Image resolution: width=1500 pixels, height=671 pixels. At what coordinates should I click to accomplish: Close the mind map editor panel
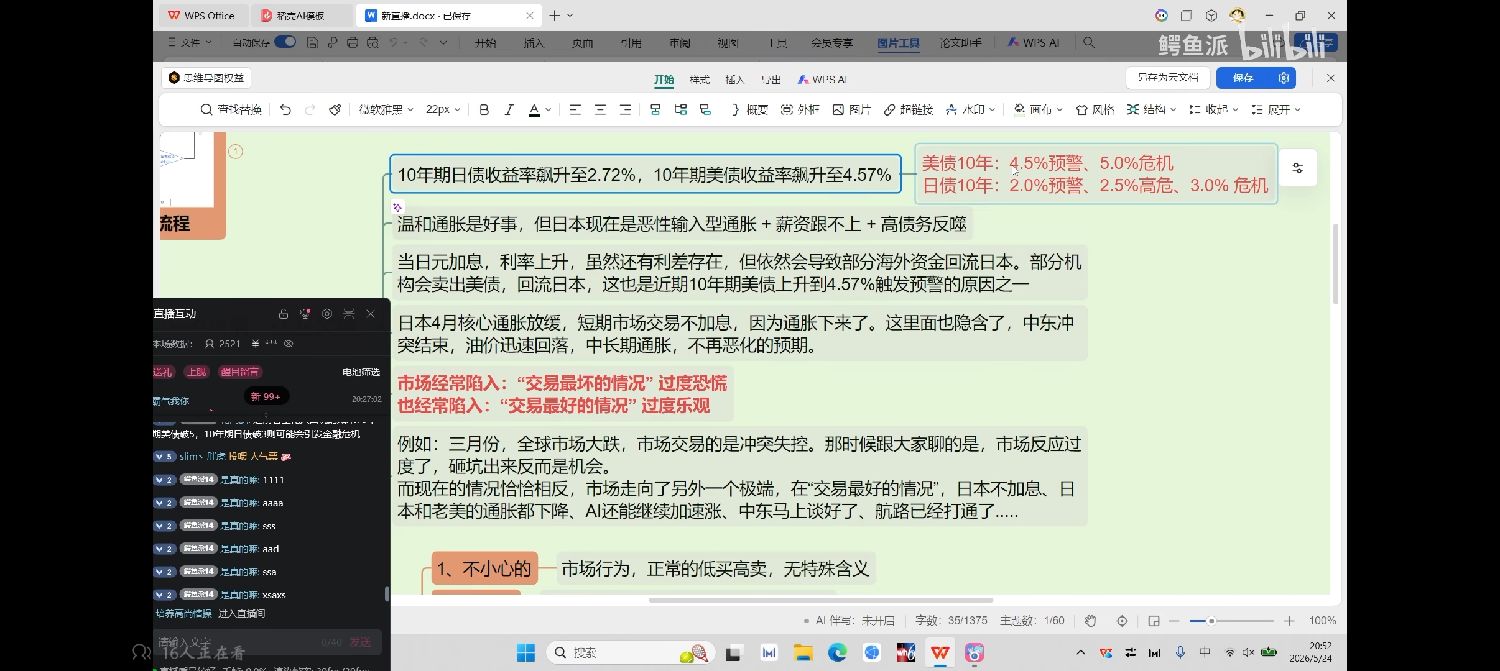[x=1331, y=78]
